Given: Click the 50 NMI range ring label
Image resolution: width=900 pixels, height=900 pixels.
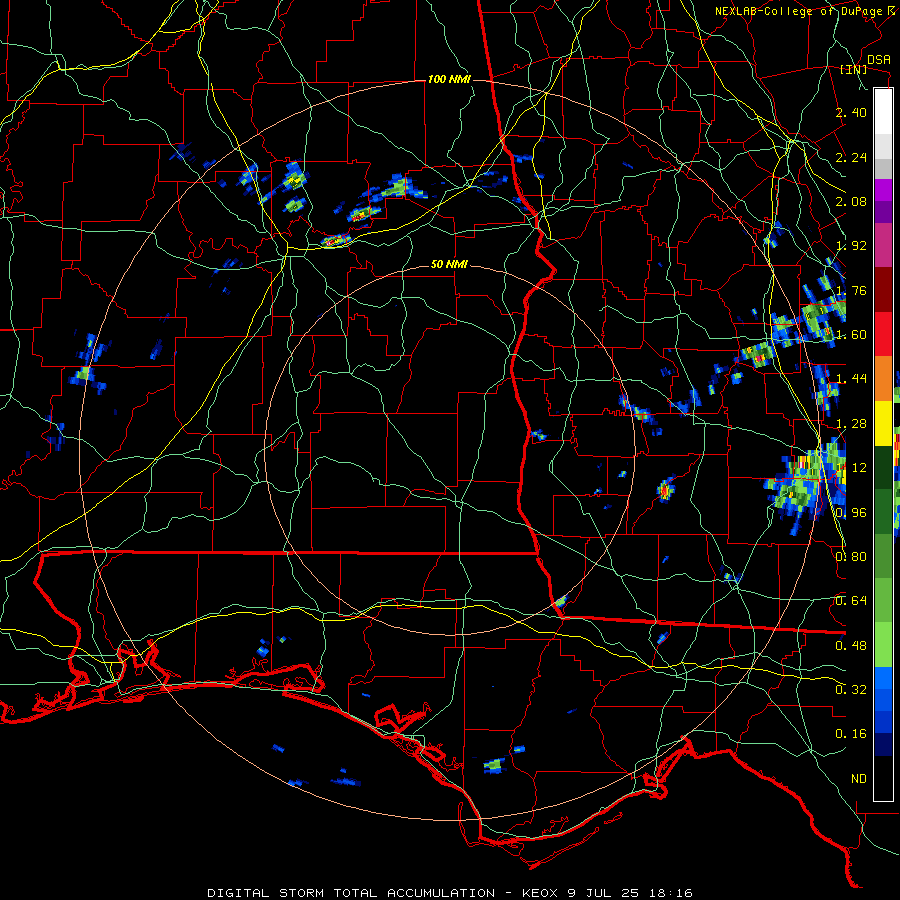Looking at the screenshot, I should (x=449, y=264).
